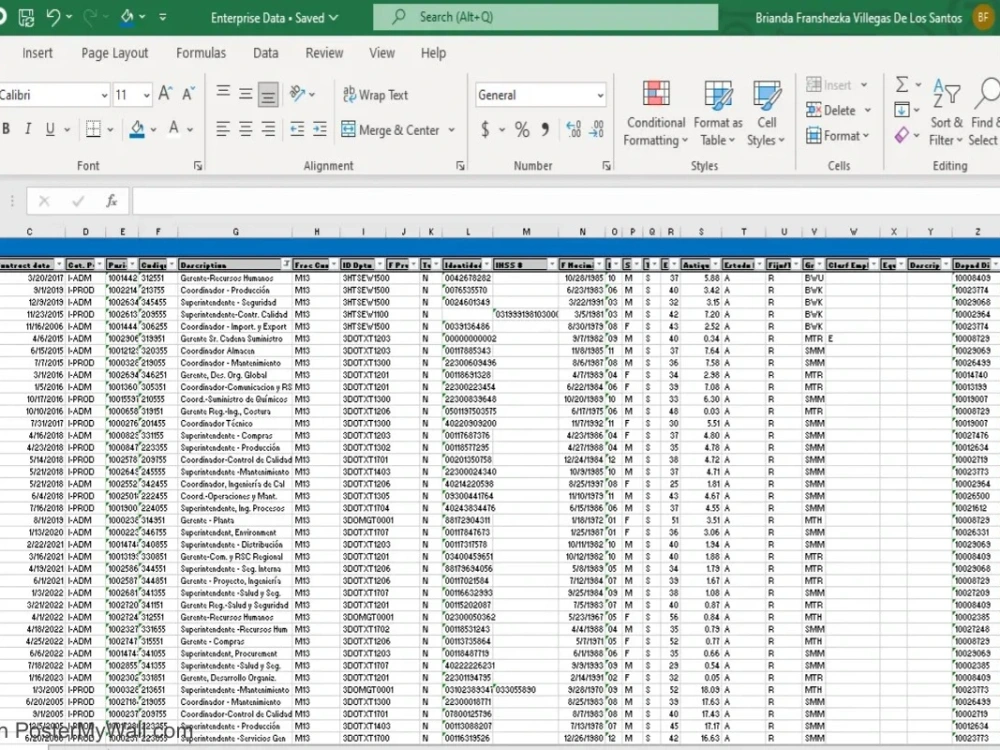Viewport: 1000px width, 750px height.
Task: Increase font size with large A icon
Action: point(165,94)
